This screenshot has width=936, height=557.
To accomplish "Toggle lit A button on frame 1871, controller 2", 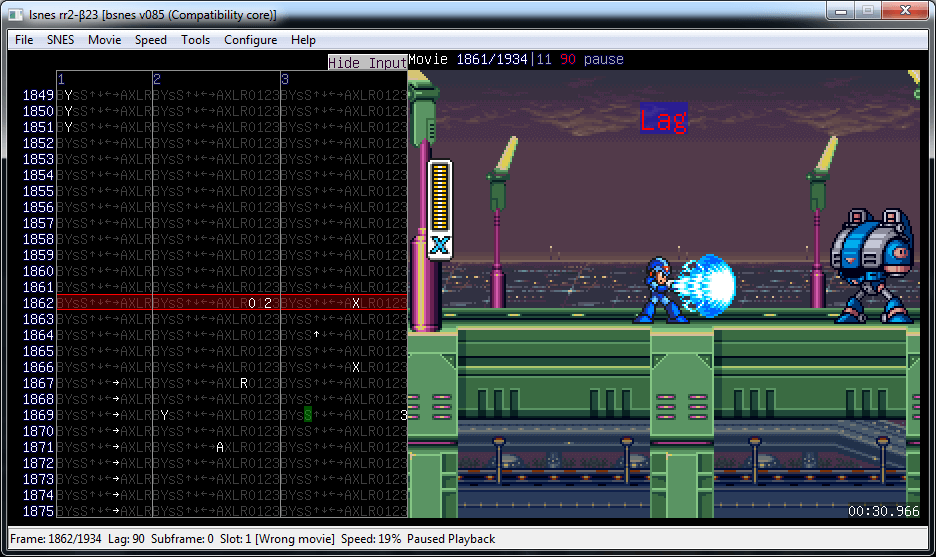I will pos(220,447).
